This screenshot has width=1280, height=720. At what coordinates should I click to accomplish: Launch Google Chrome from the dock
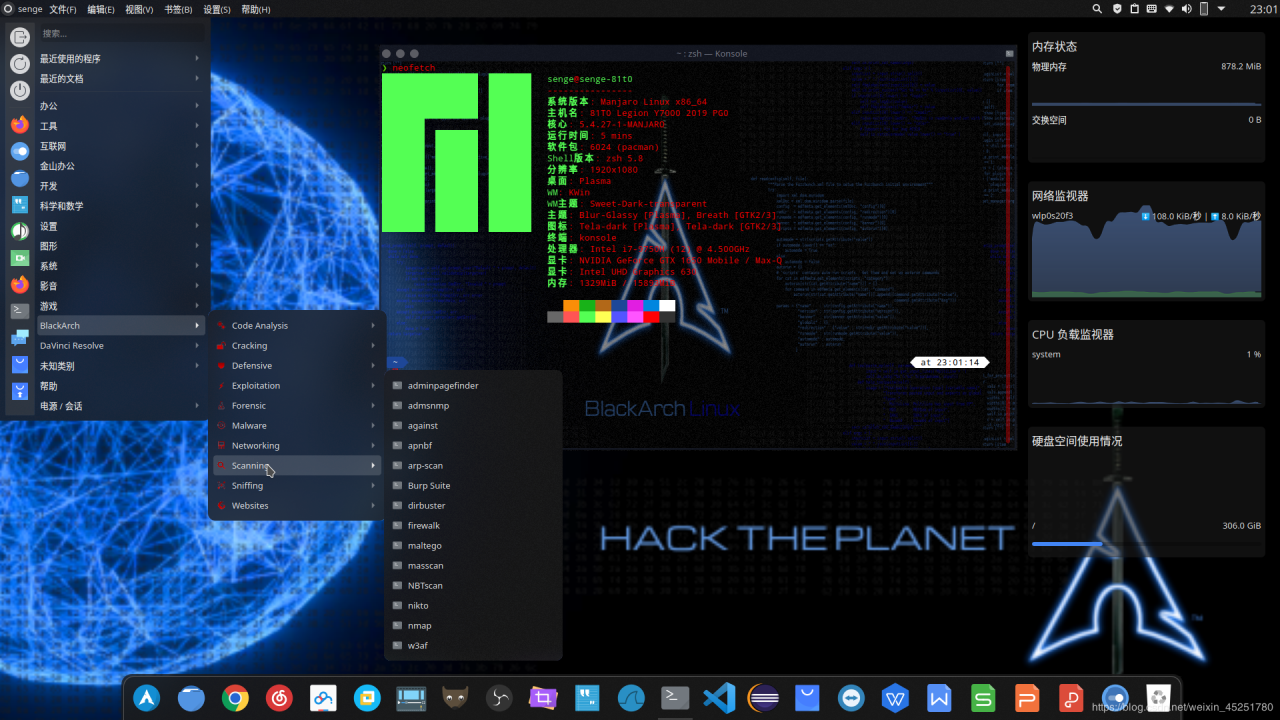[x=235, y=698]
